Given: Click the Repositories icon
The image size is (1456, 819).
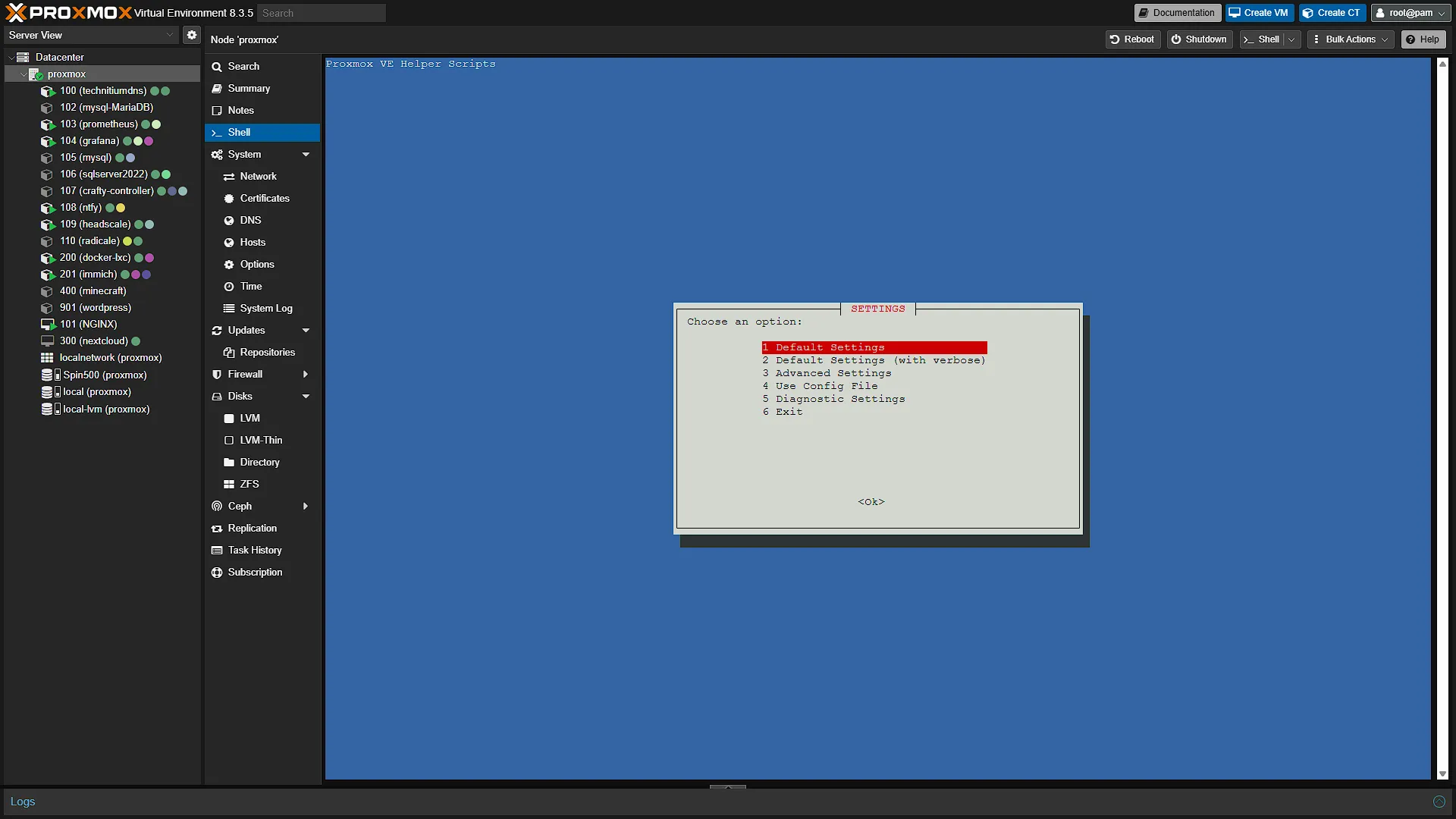Looking at the screenshot, I should [x=229, y=353].
